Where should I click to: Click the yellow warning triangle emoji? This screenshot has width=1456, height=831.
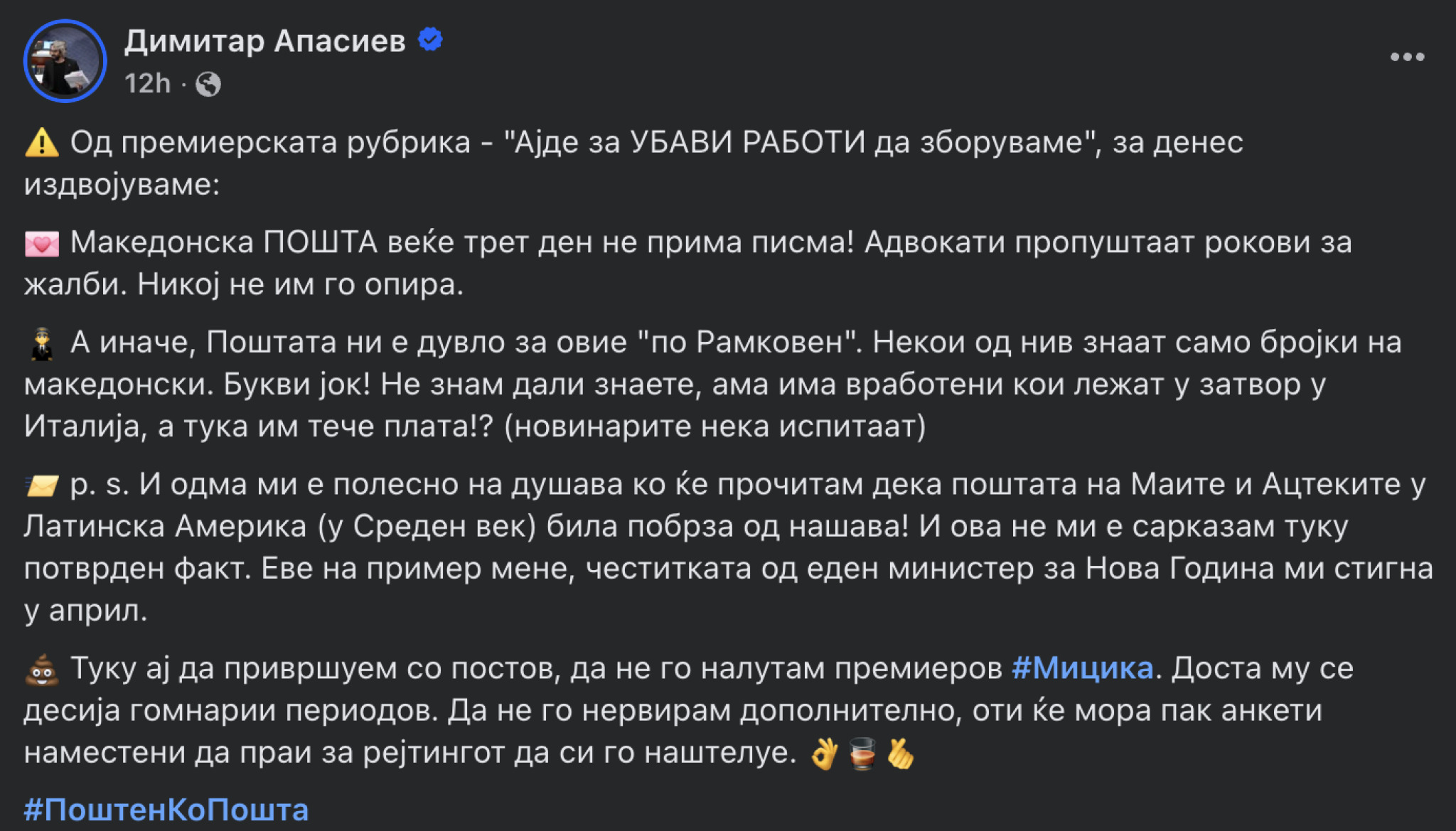tap(42, 142)
